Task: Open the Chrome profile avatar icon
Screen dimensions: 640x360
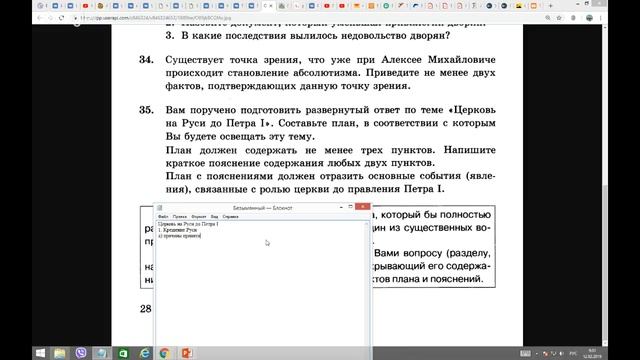Action: (589, 18)
